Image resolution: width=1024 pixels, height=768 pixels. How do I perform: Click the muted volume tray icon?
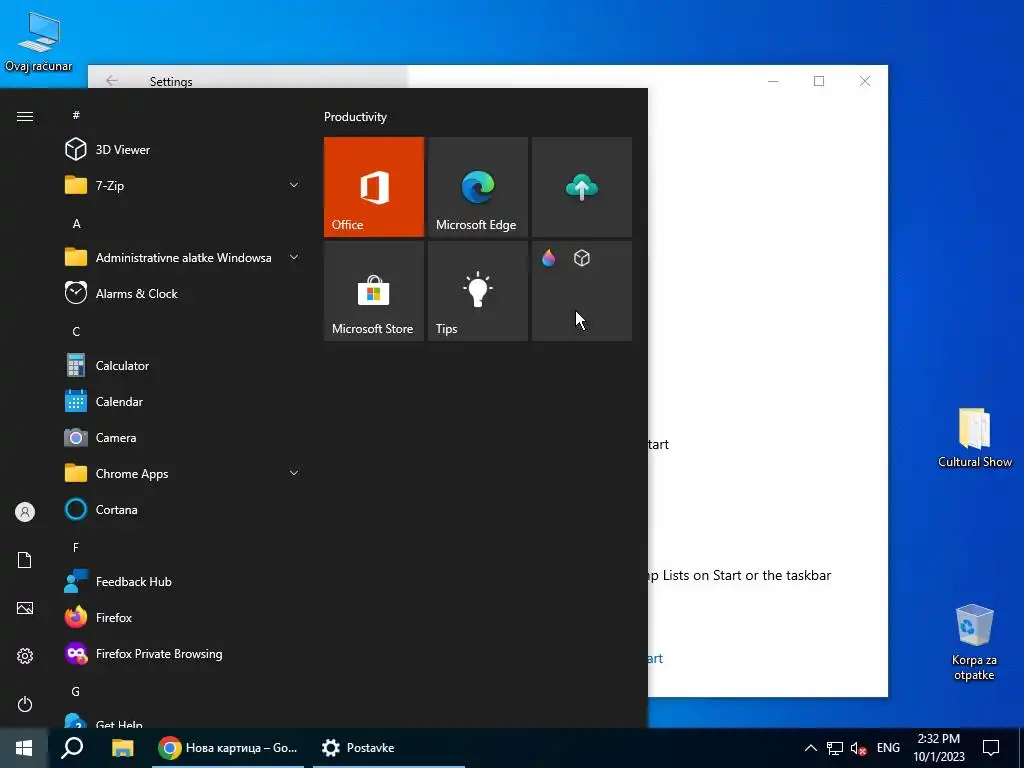point(858,748)
